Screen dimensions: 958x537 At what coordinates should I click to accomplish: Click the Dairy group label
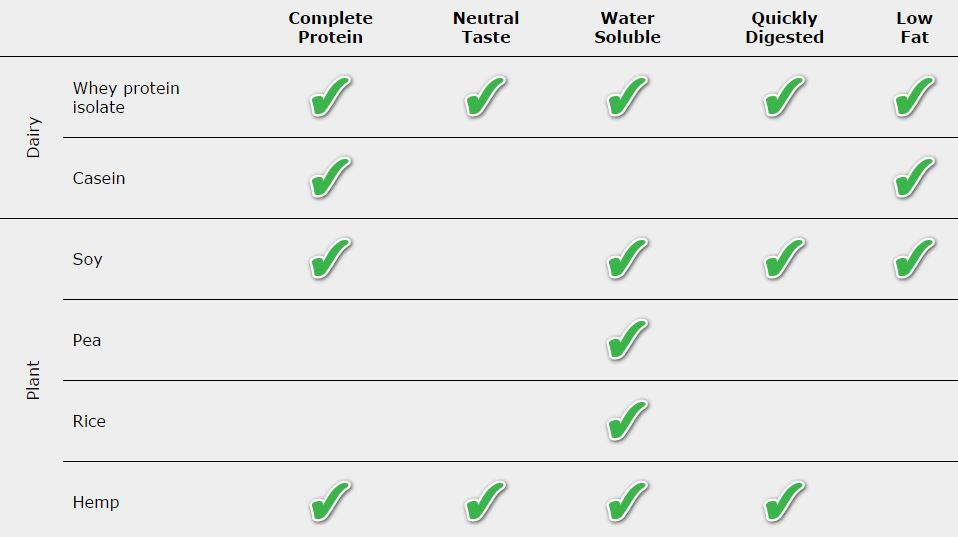coord(33,137)
